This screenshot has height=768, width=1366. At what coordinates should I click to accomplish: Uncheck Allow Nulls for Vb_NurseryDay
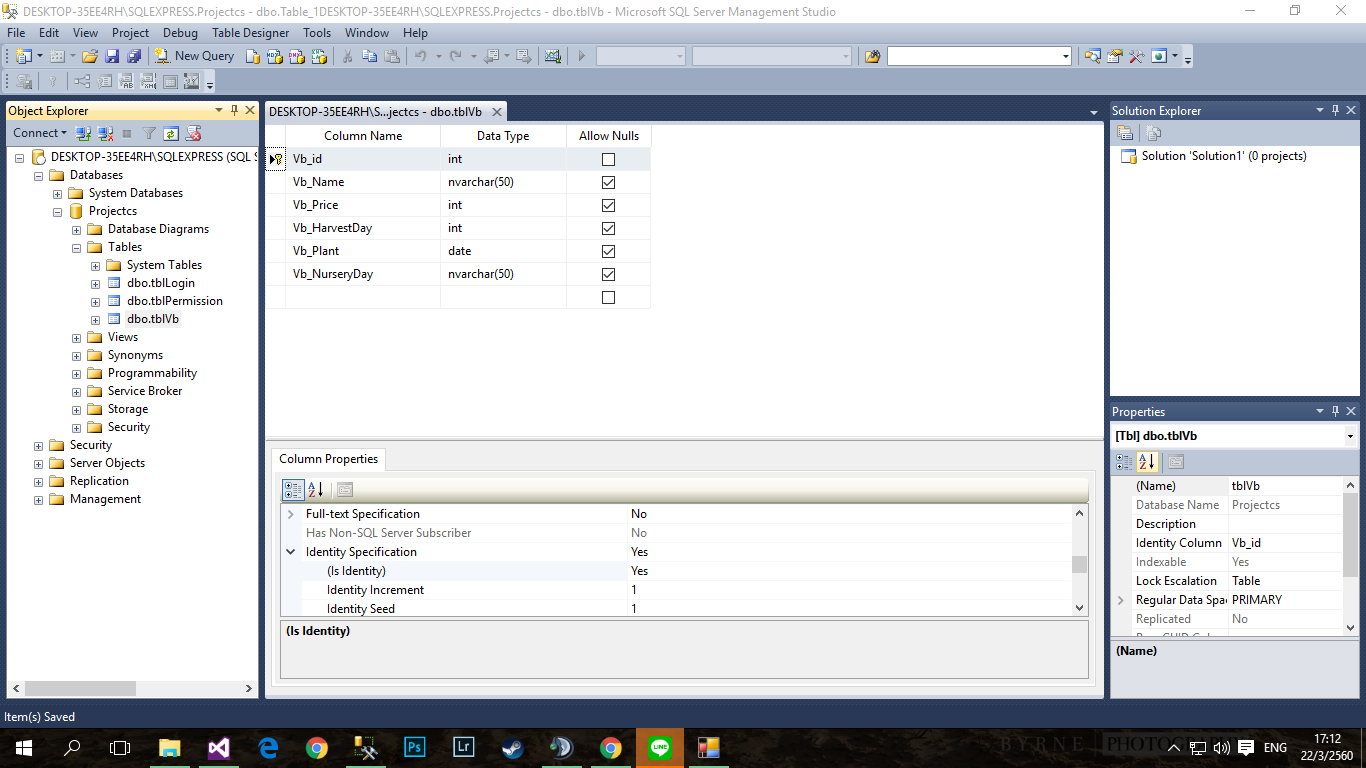[x=608, y=274]
